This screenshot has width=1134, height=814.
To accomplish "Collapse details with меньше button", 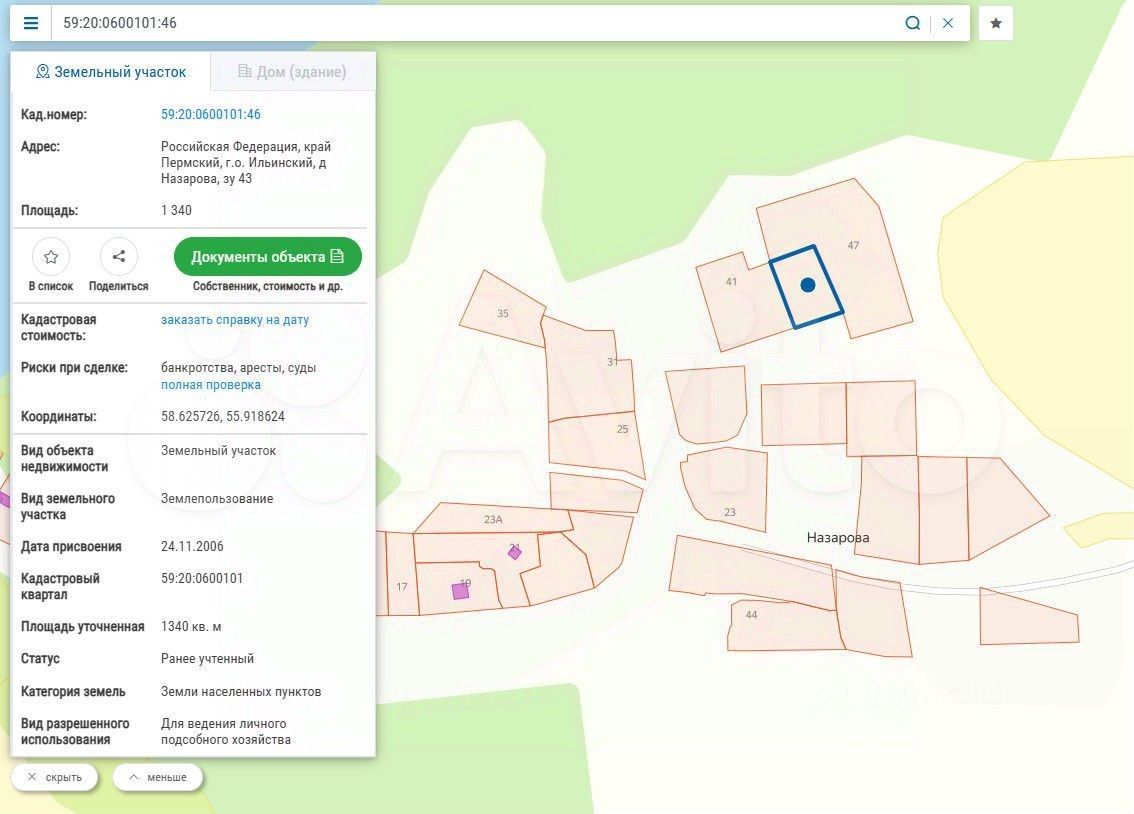I will pos(157,777).
